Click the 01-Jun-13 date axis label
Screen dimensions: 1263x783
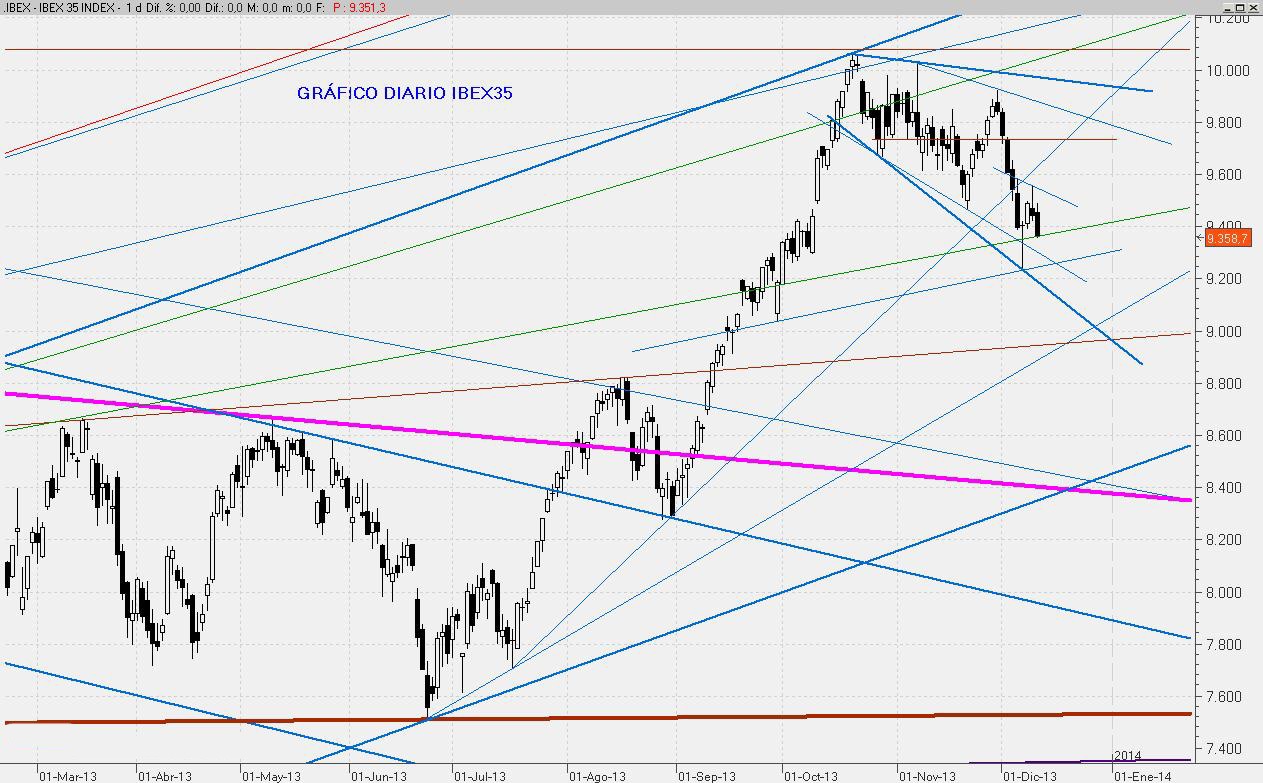click(x=379, y=775)
